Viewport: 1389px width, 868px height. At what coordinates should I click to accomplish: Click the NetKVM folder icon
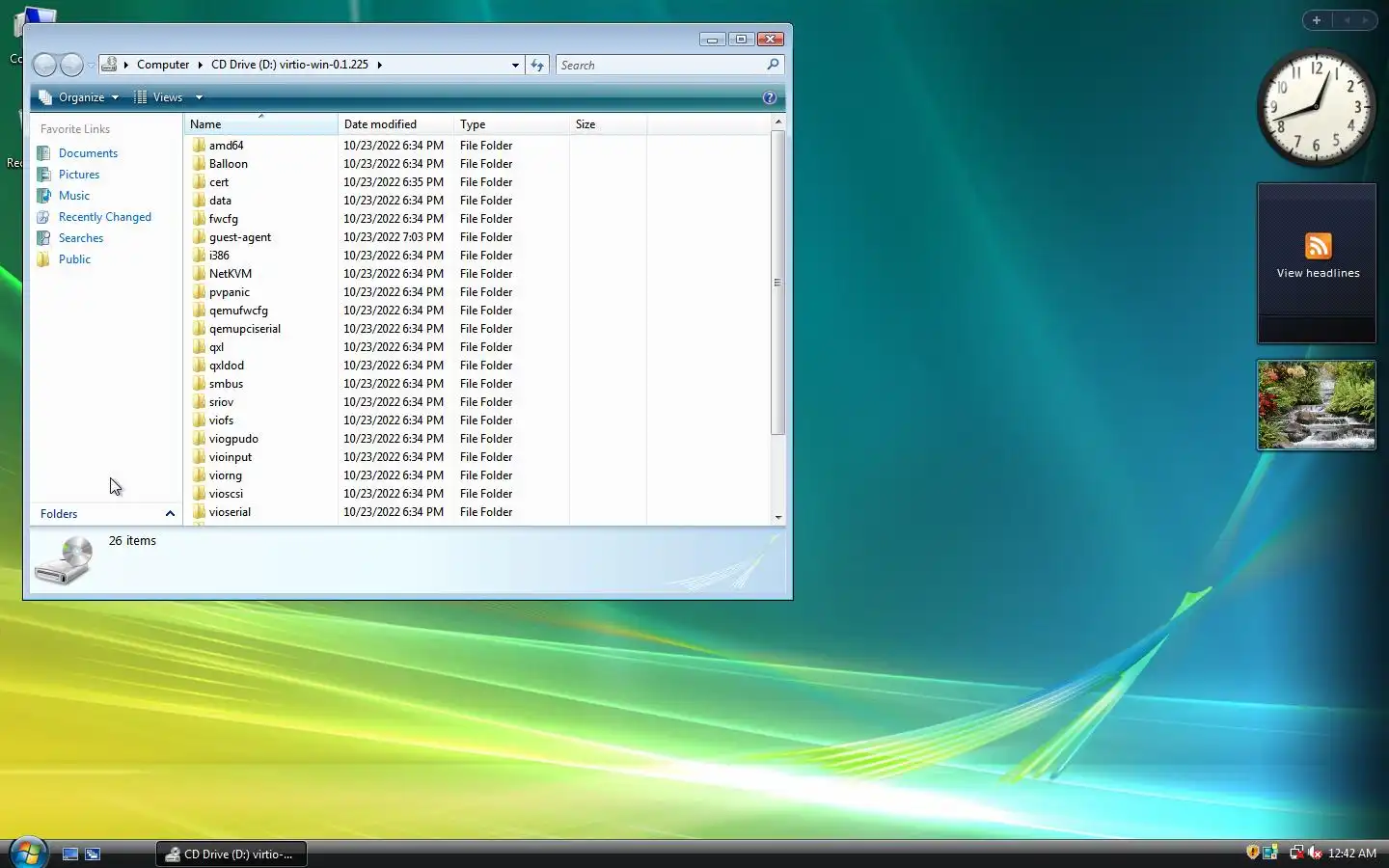point(199,274)
